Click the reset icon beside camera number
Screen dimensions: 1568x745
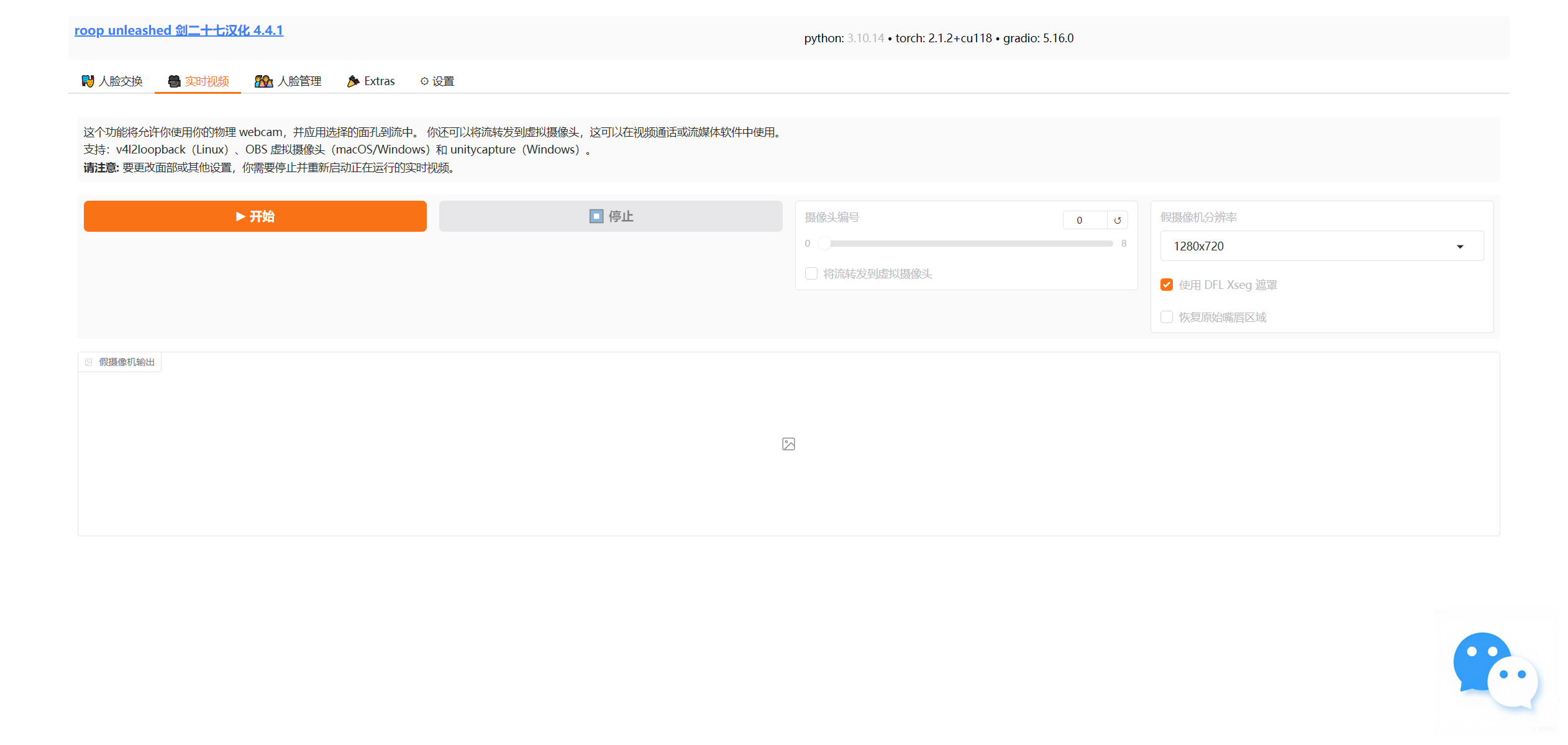point(1118,220)
